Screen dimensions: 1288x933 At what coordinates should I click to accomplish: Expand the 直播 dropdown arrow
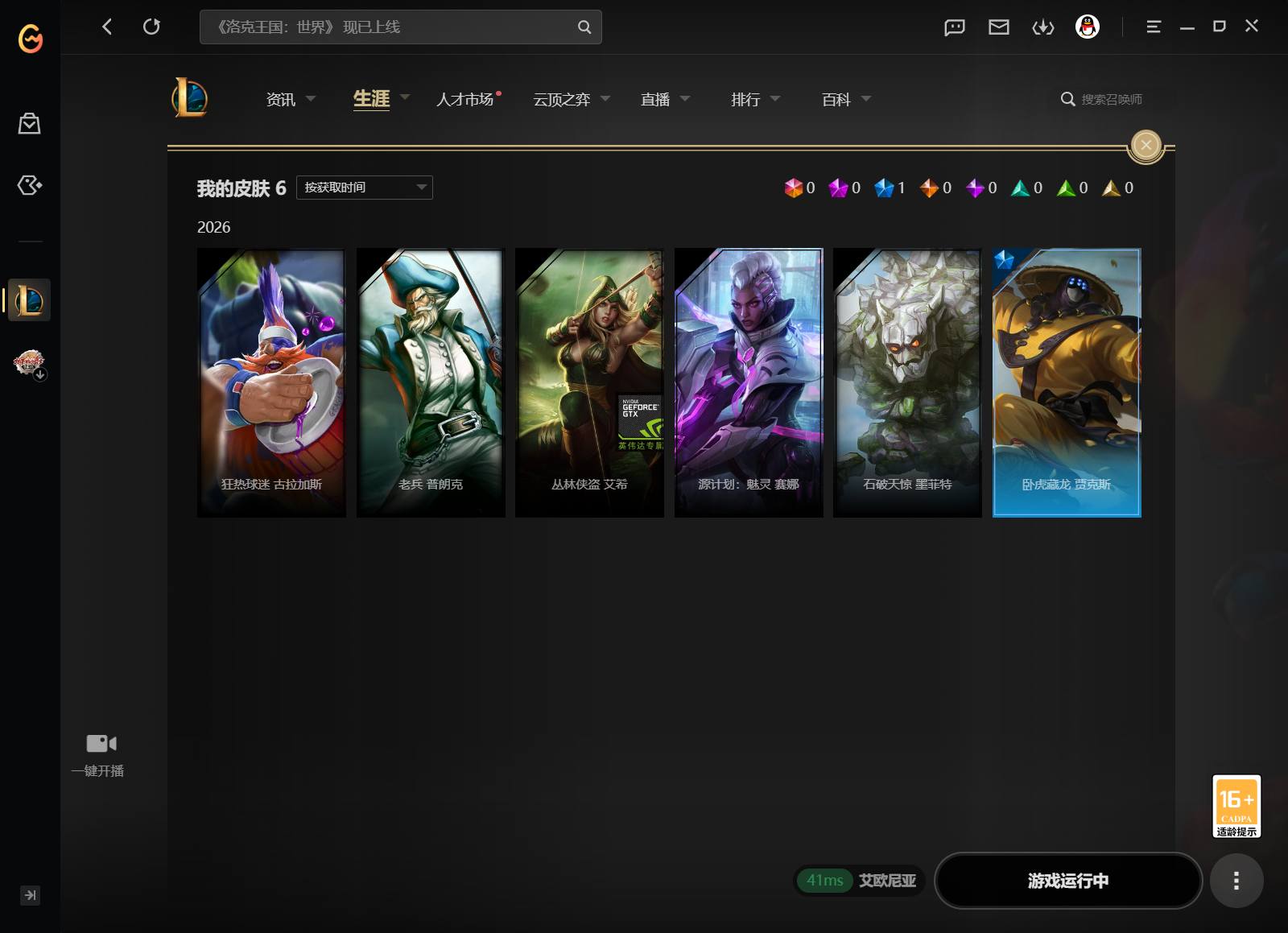[685, 98]
